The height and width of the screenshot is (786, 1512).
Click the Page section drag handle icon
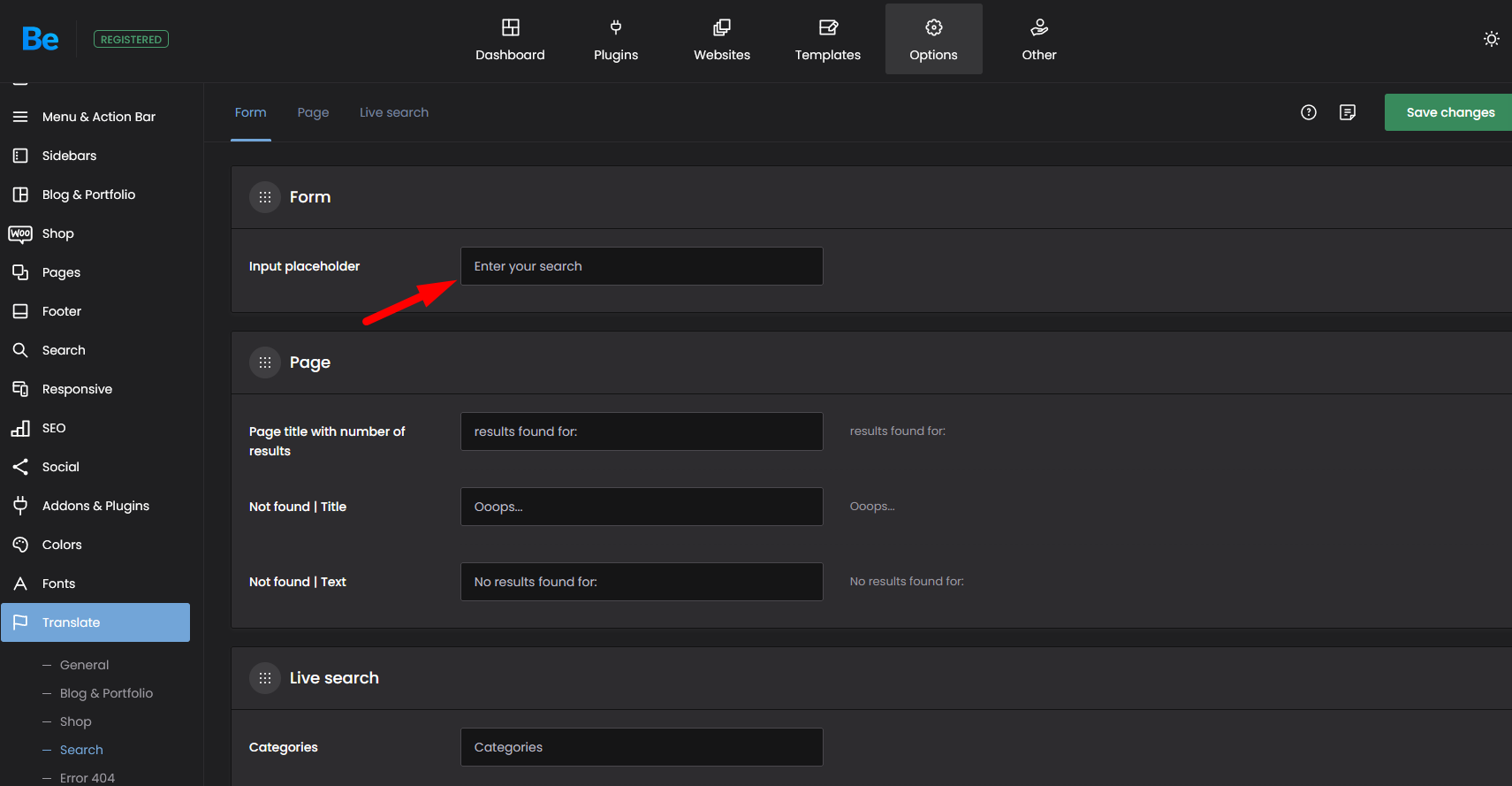tap(265, 362)
